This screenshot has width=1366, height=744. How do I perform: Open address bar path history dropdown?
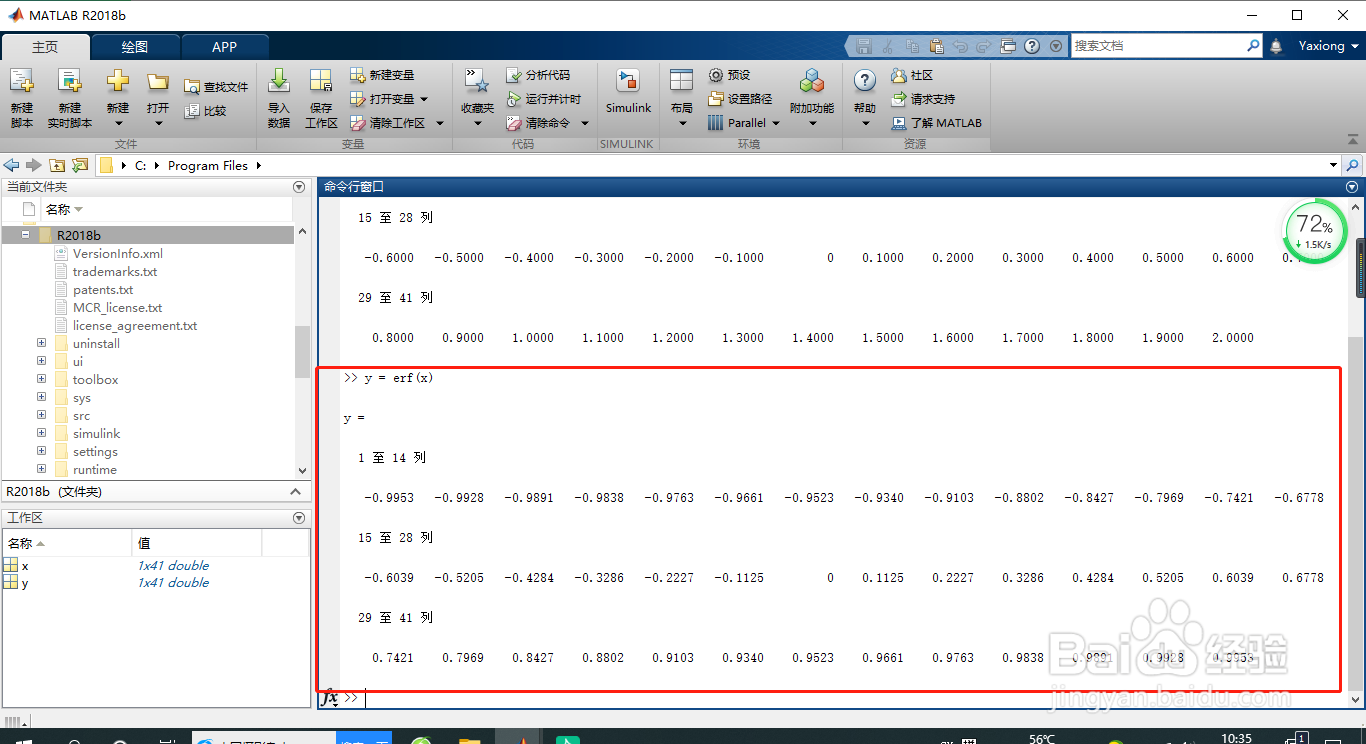coord(1333,165)
